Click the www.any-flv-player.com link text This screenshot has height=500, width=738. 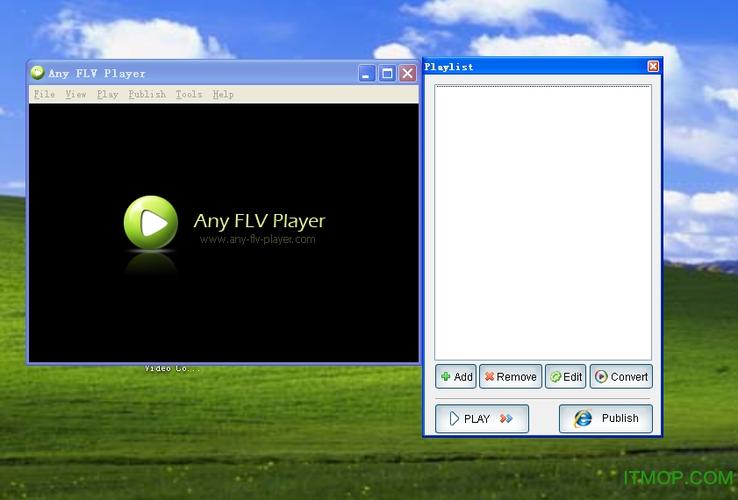(x=257, y=239)
